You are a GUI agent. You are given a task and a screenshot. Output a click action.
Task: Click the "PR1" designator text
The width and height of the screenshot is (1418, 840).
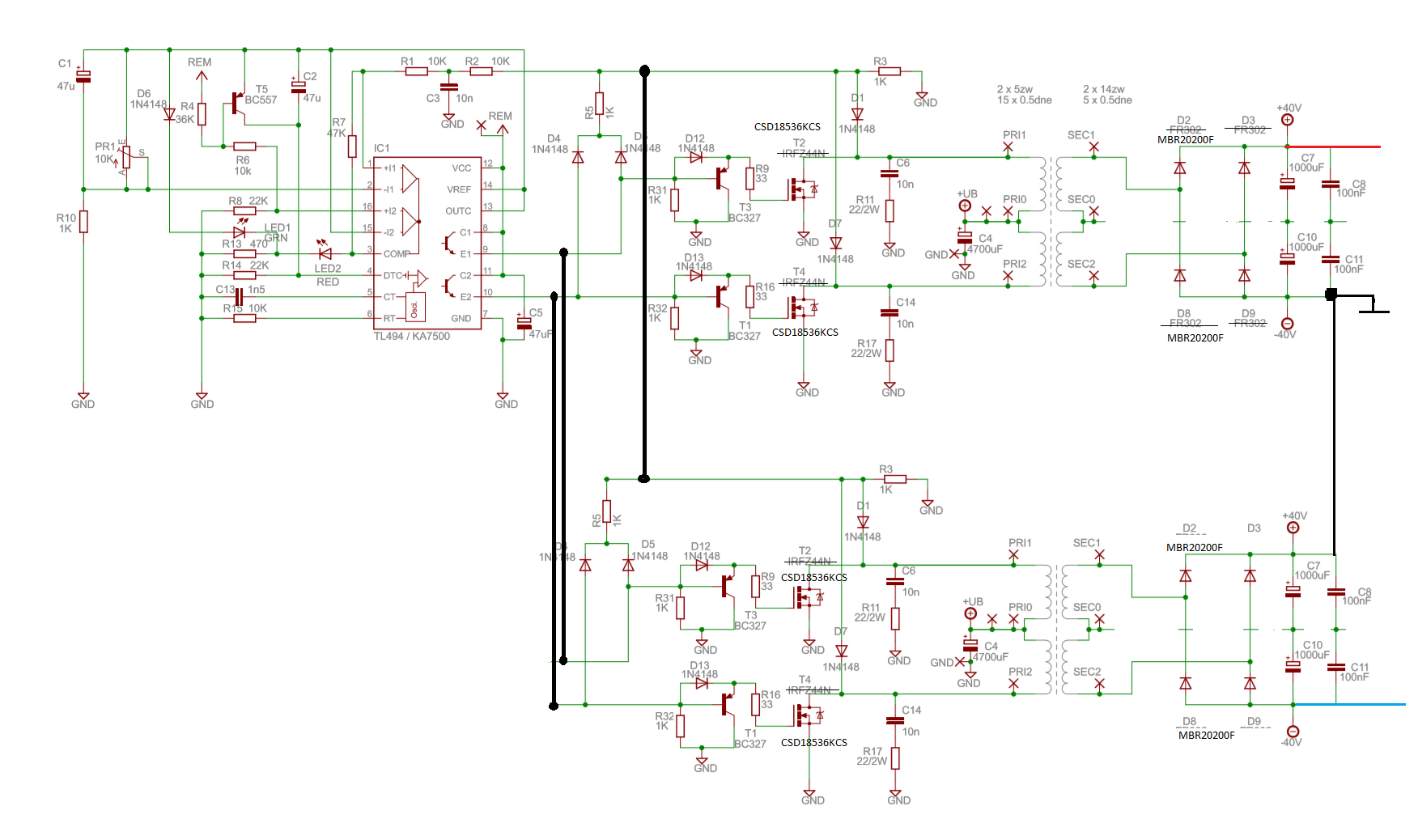(105, 146)
